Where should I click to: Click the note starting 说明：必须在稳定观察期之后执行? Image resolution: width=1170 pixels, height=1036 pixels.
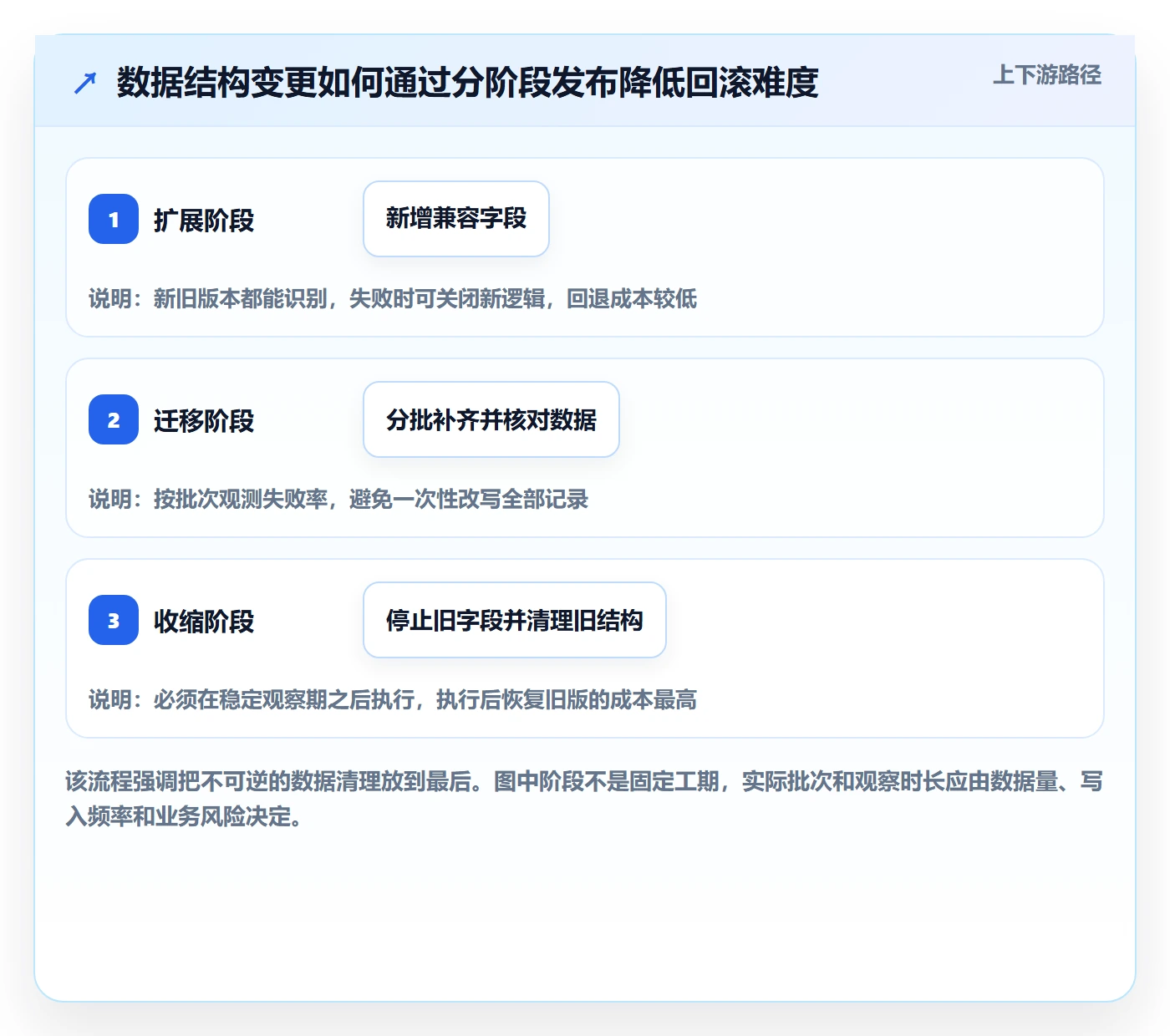(x=393, y=700)
